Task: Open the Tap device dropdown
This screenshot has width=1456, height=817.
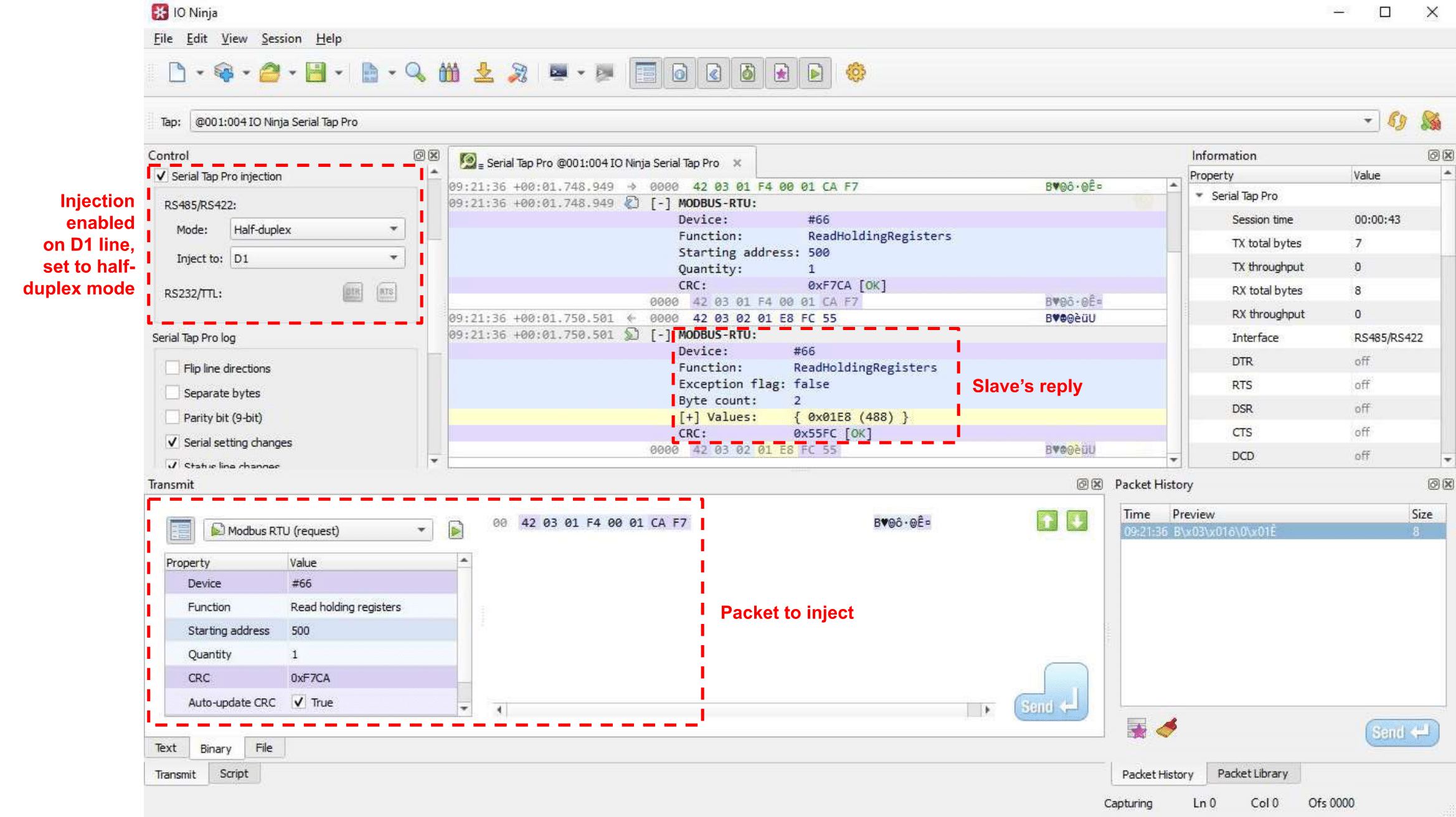Action: pos(784,121)
